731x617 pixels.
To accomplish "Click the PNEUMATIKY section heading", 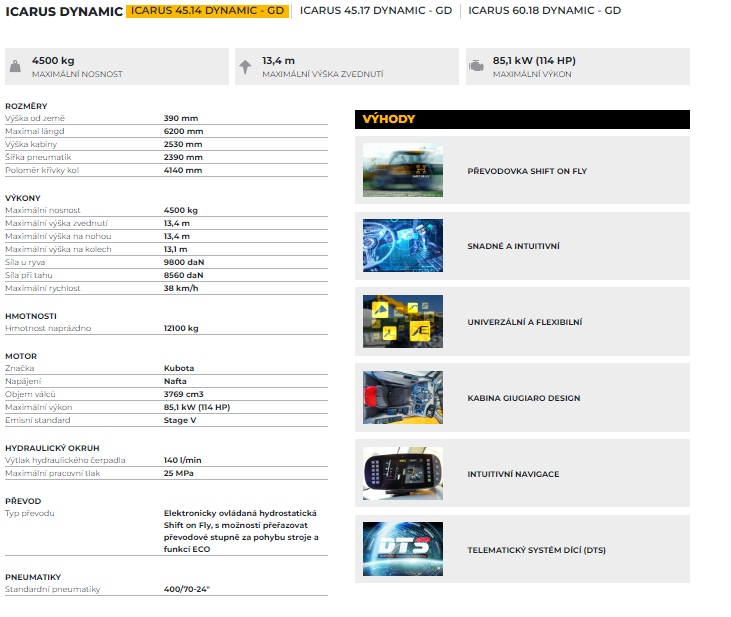I will 33,577.
